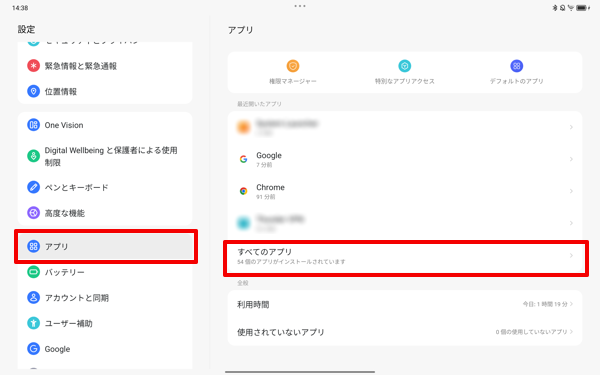Select 高度な機能 settings entry
Image resolution: width=600 pixels, height=375 pixels.
pos(105,213)
